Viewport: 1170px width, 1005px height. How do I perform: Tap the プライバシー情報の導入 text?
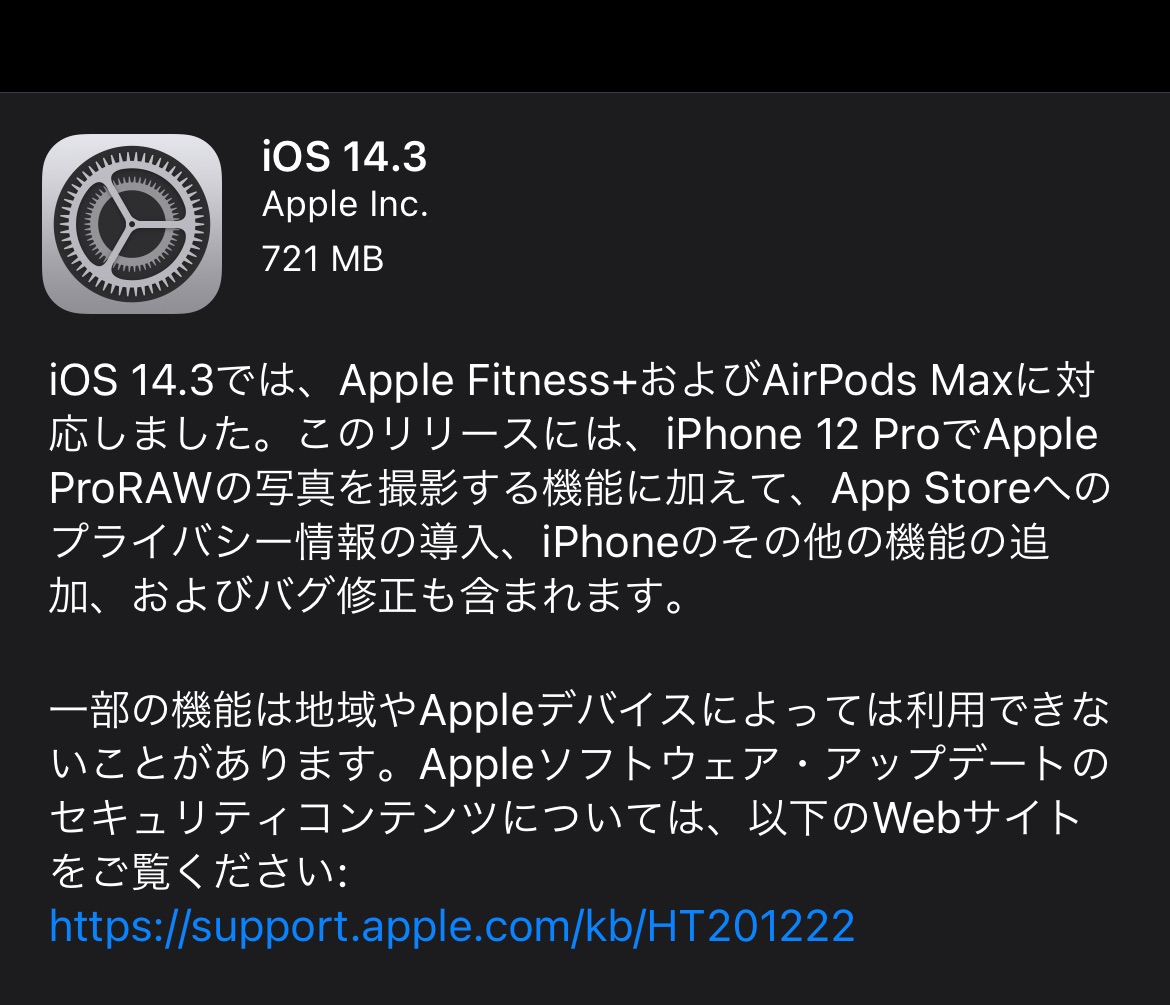tap(275, 542)
